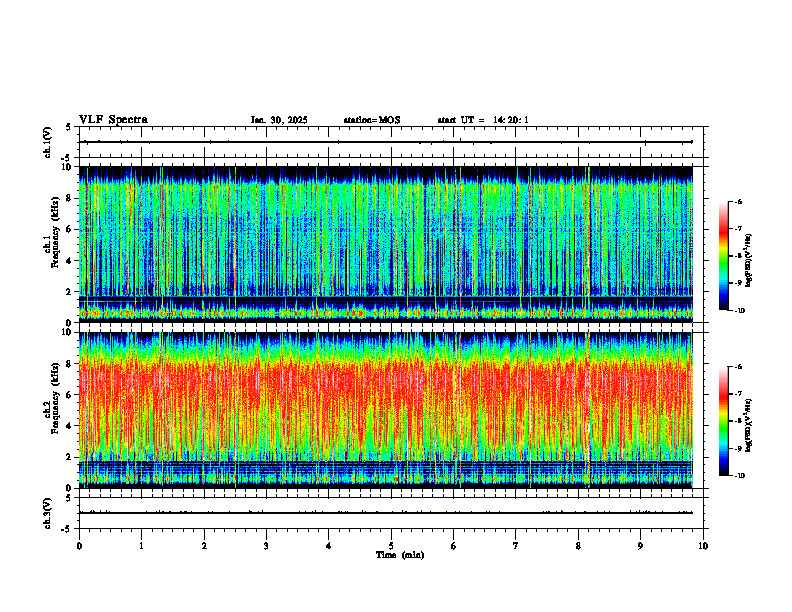Click the log(PSD) label beside the ch.2 colorbar

pos(749,425)
